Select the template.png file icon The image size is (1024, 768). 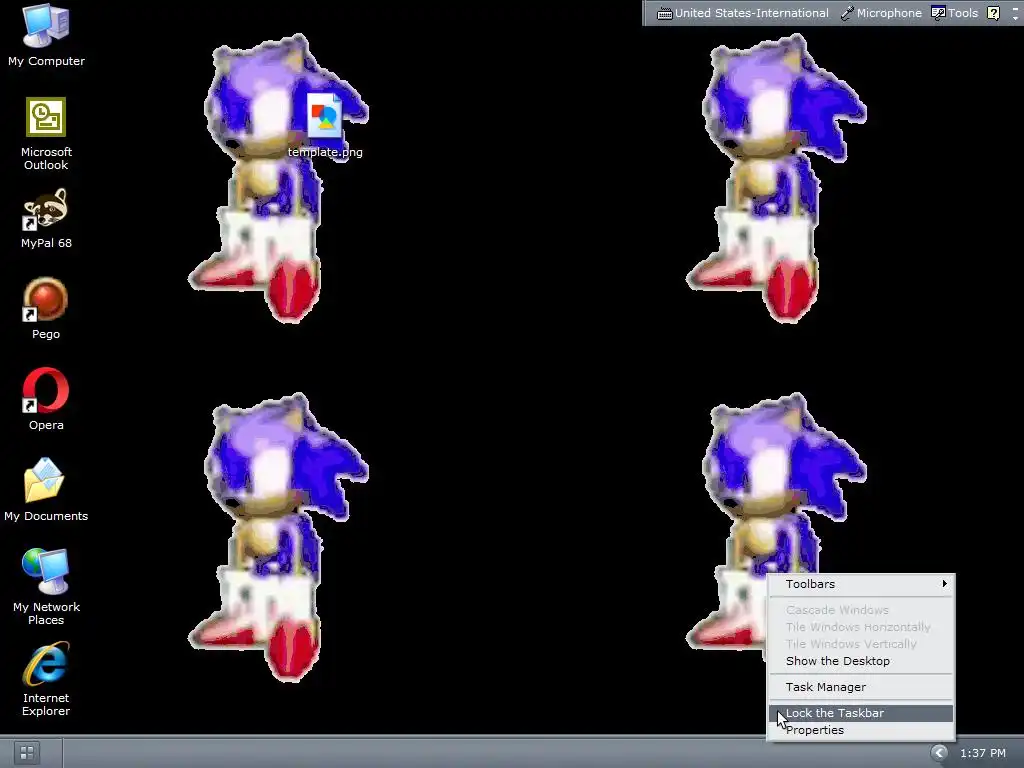pos(325,115)
